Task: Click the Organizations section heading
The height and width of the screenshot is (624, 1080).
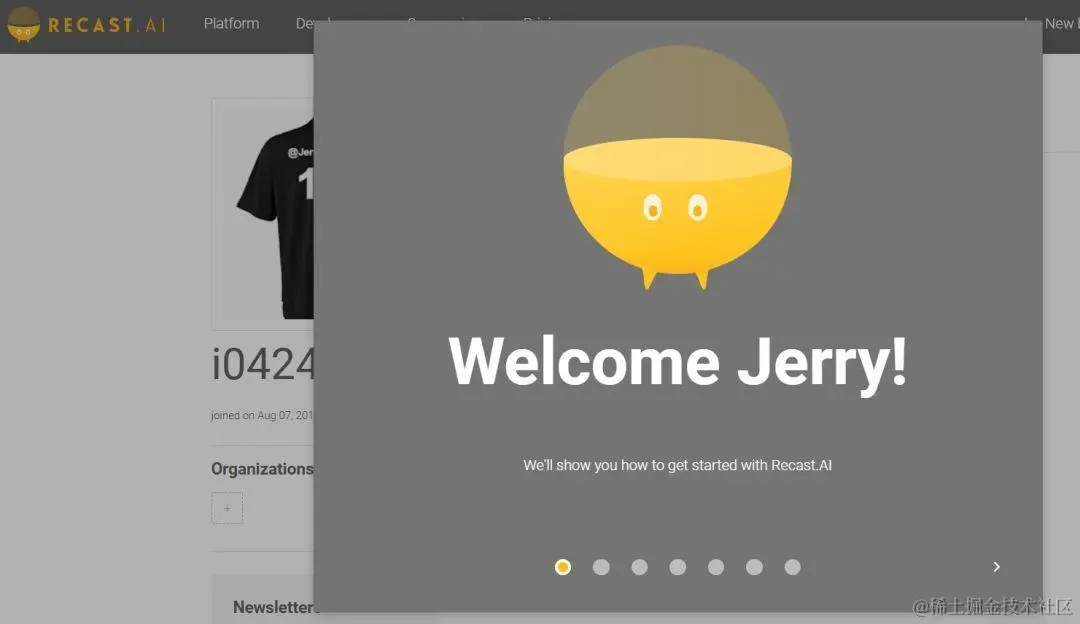Action: pyautogui.click(x=262, y=469)
